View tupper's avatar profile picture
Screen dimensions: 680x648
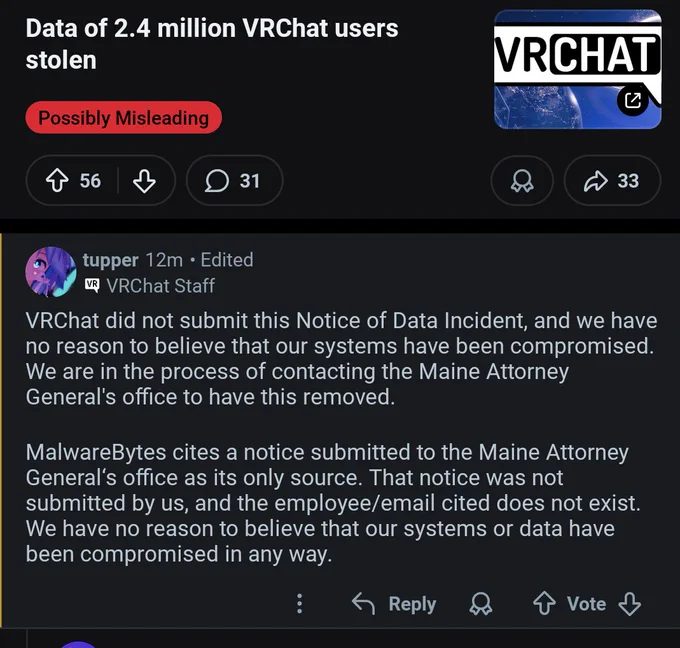51,272
